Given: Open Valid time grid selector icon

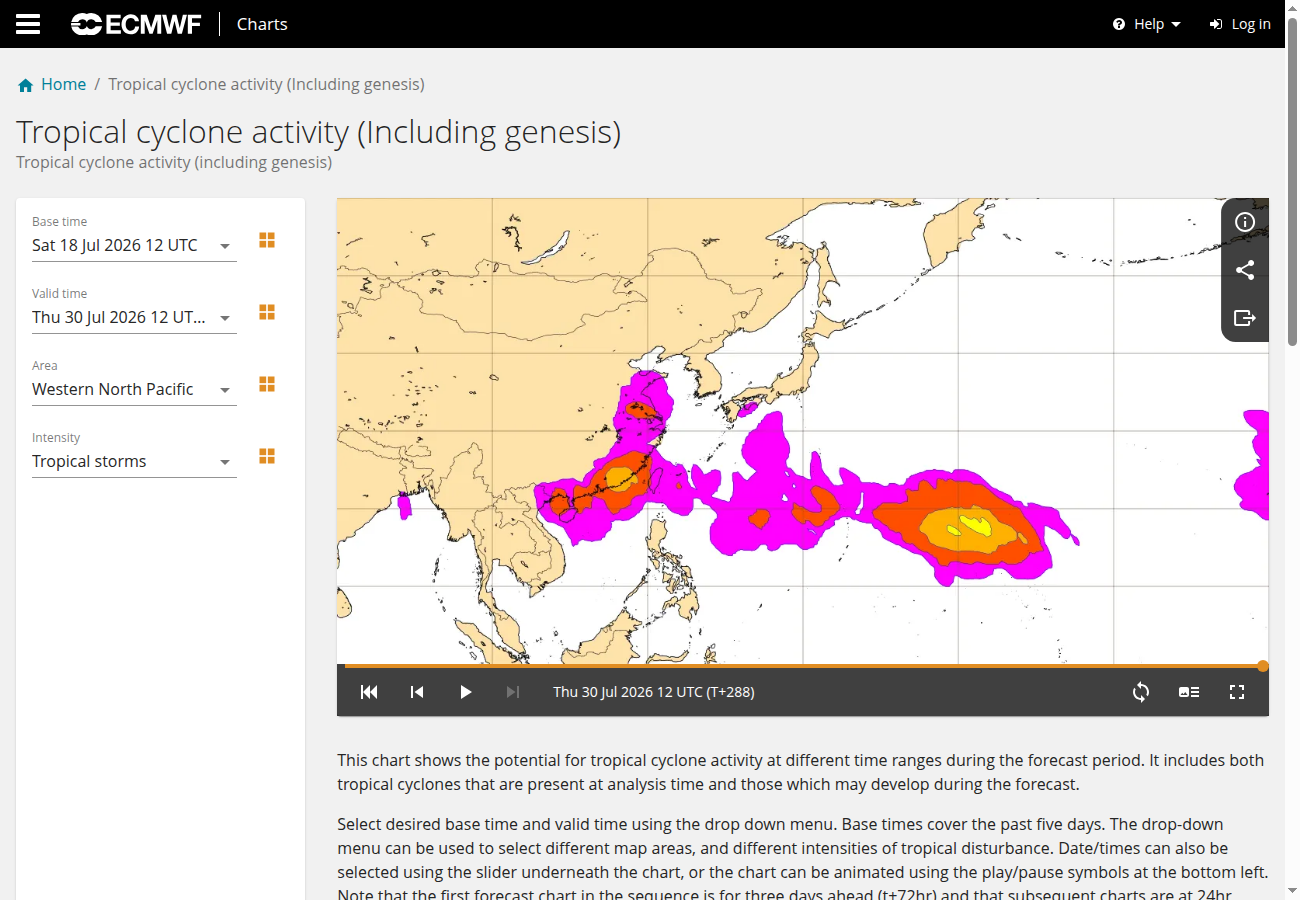Looking at the screenshot, I should (267, 312).
